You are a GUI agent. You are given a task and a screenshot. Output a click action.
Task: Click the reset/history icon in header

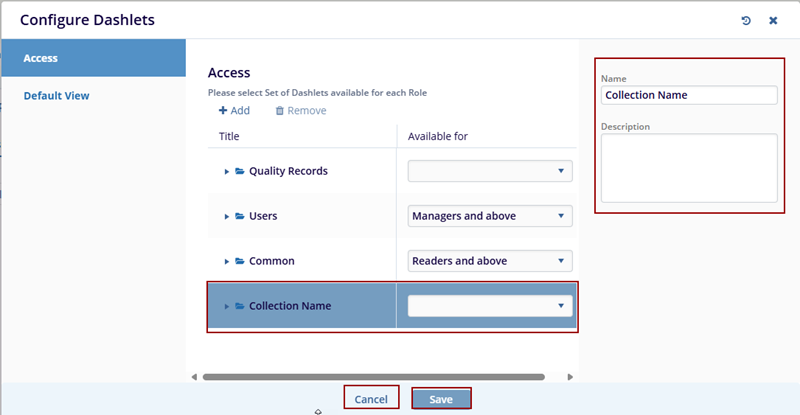746,20
